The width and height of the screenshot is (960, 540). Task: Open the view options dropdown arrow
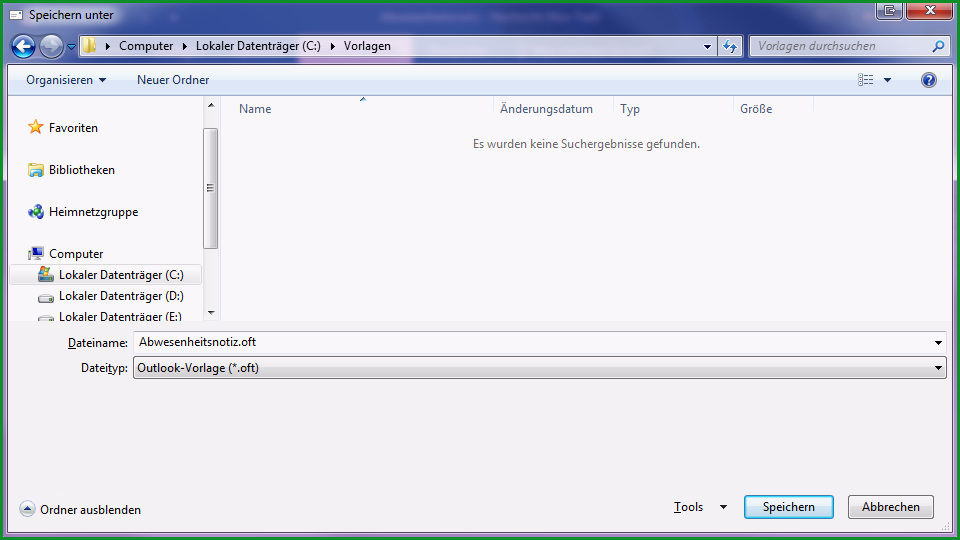tap(887, 80)
